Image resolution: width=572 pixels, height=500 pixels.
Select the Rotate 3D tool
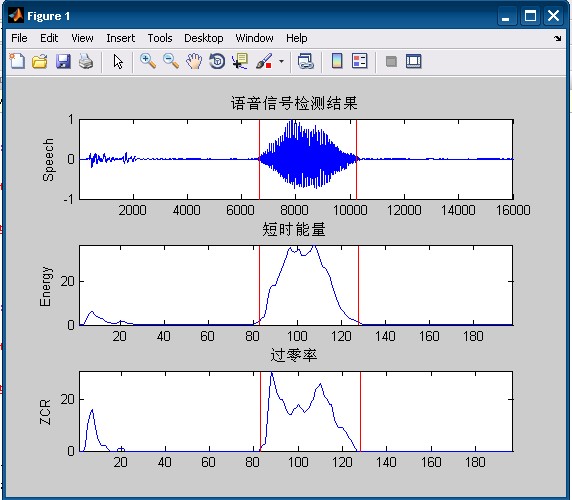[x=217, y=61]
